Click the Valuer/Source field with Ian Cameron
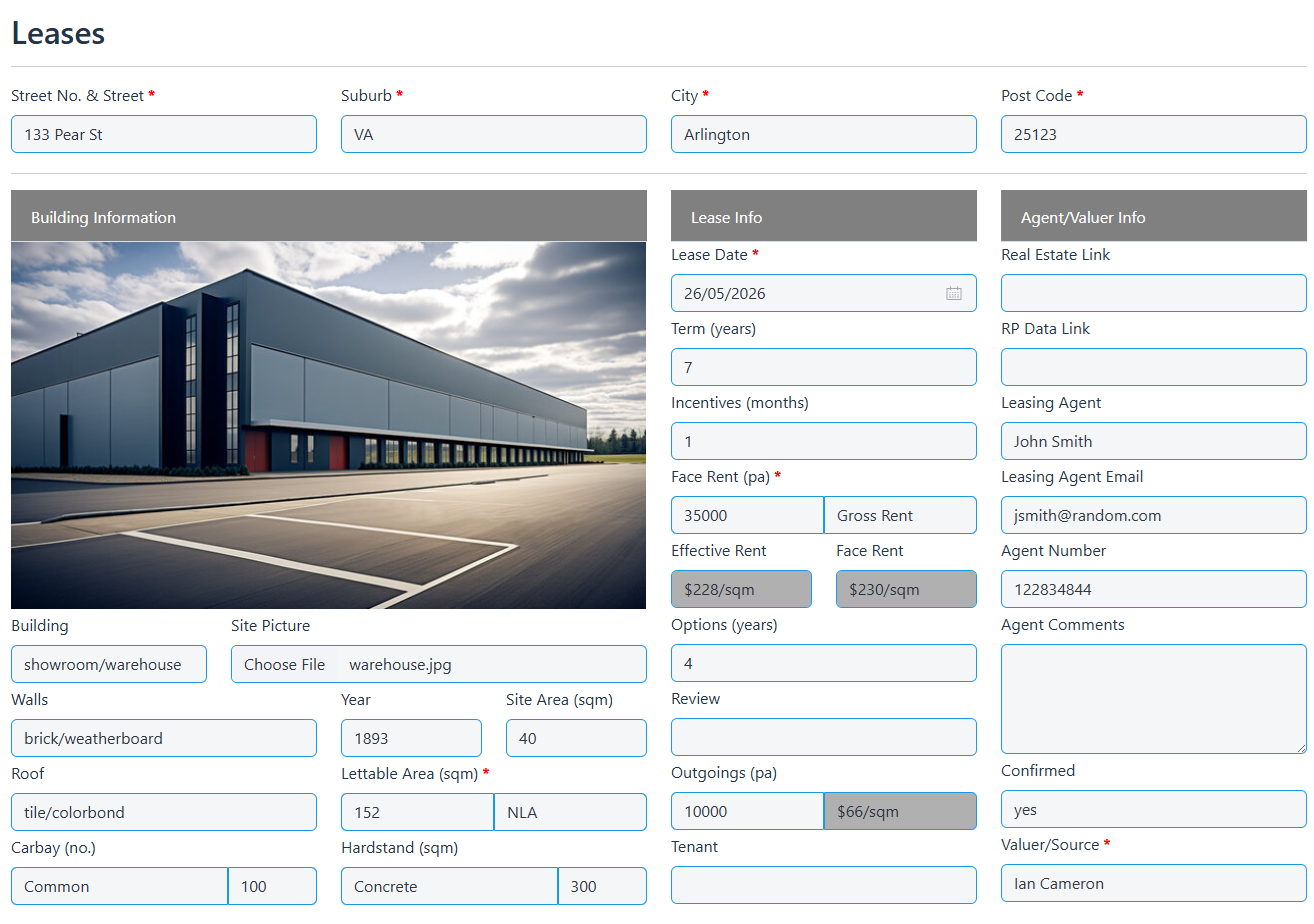The image size is (1314, 924). pyautogui.click(x=1154, y=883)
